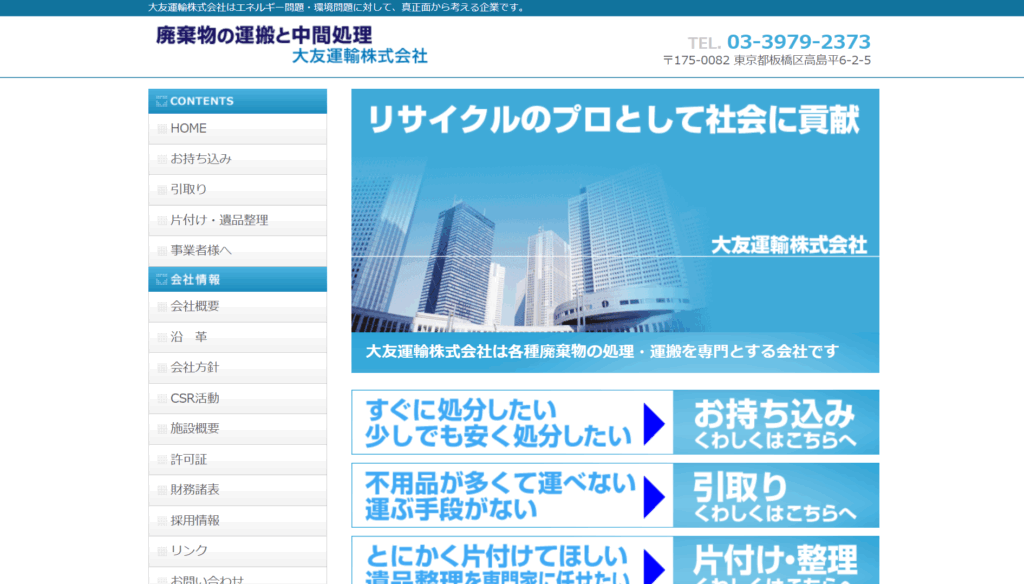1024x584 pixels.
Task: Open 事業者様へ from the sidebar
Action: 201,251
